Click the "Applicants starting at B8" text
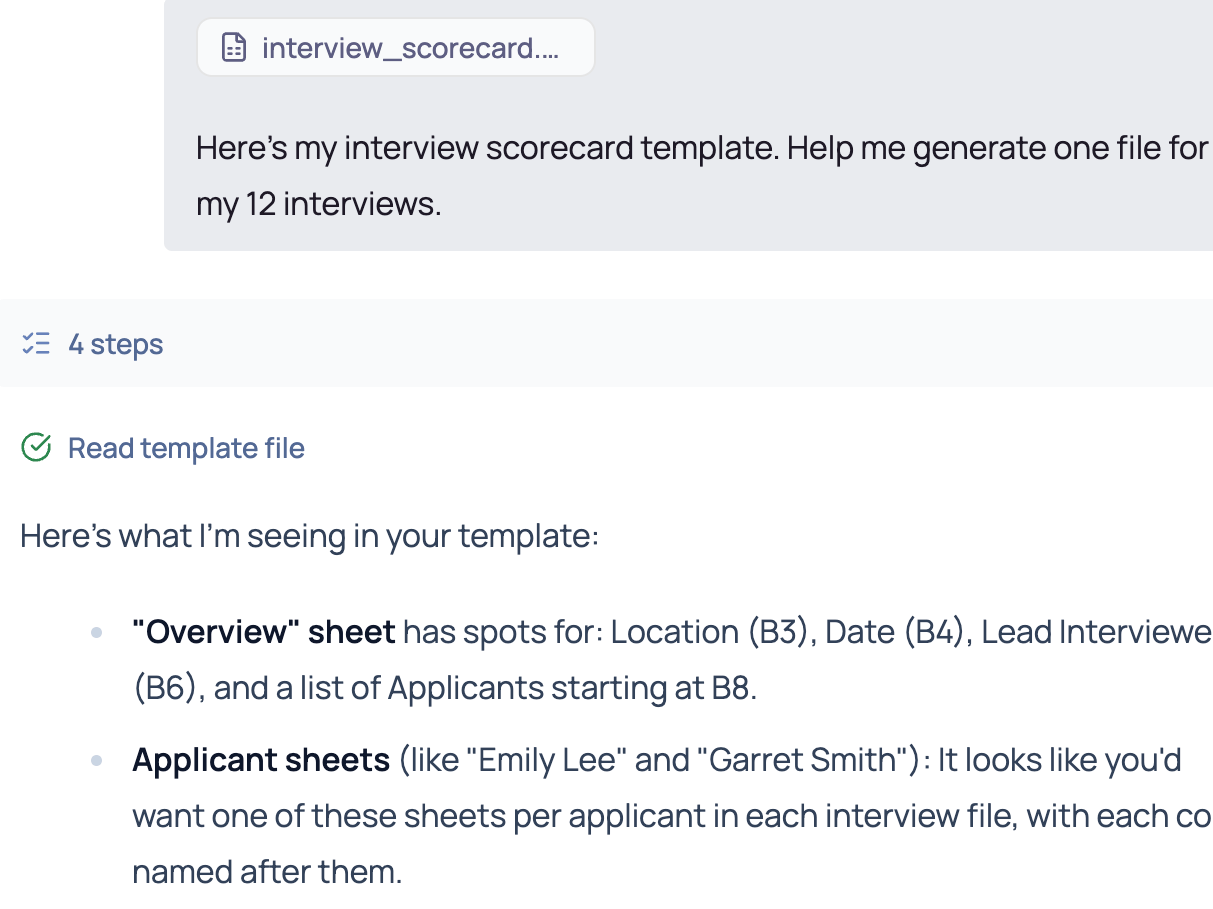Screen dimensions: 1213x909 (568, 688)
